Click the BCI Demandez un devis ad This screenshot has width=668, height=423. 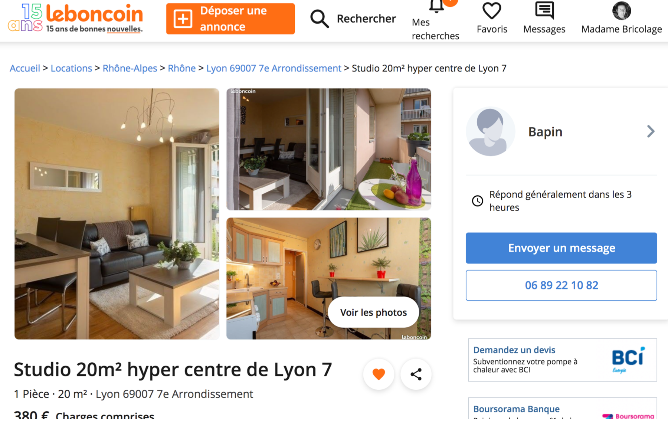pos(562,360)
